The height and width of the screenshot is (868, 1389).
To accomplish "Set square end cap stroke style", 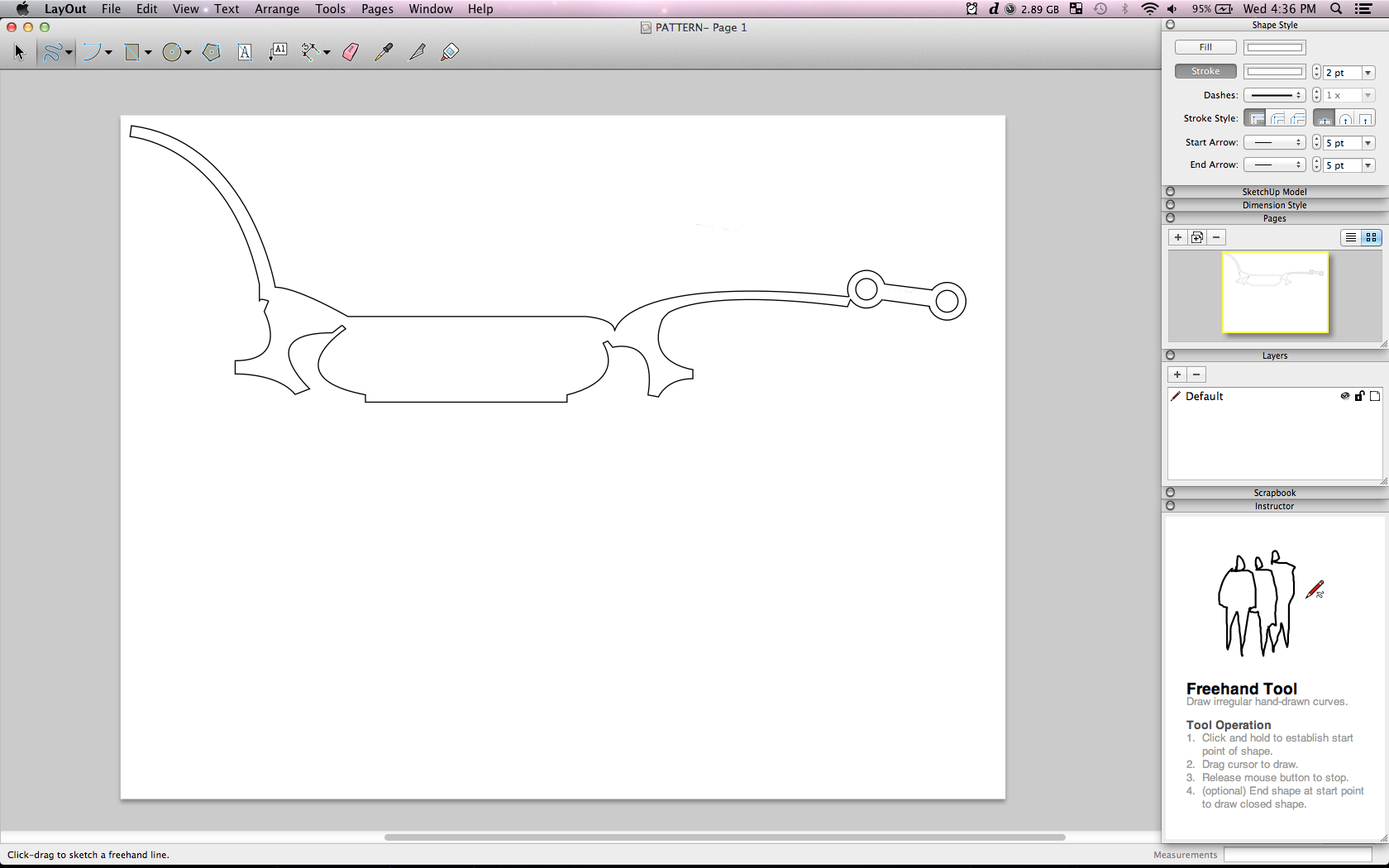I will click(1365, 118).
